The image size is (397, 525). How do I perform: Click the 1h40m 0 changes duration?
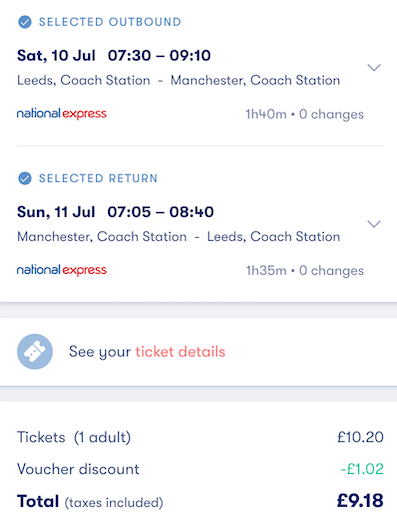pyautogui.click(x=305, y=114)
